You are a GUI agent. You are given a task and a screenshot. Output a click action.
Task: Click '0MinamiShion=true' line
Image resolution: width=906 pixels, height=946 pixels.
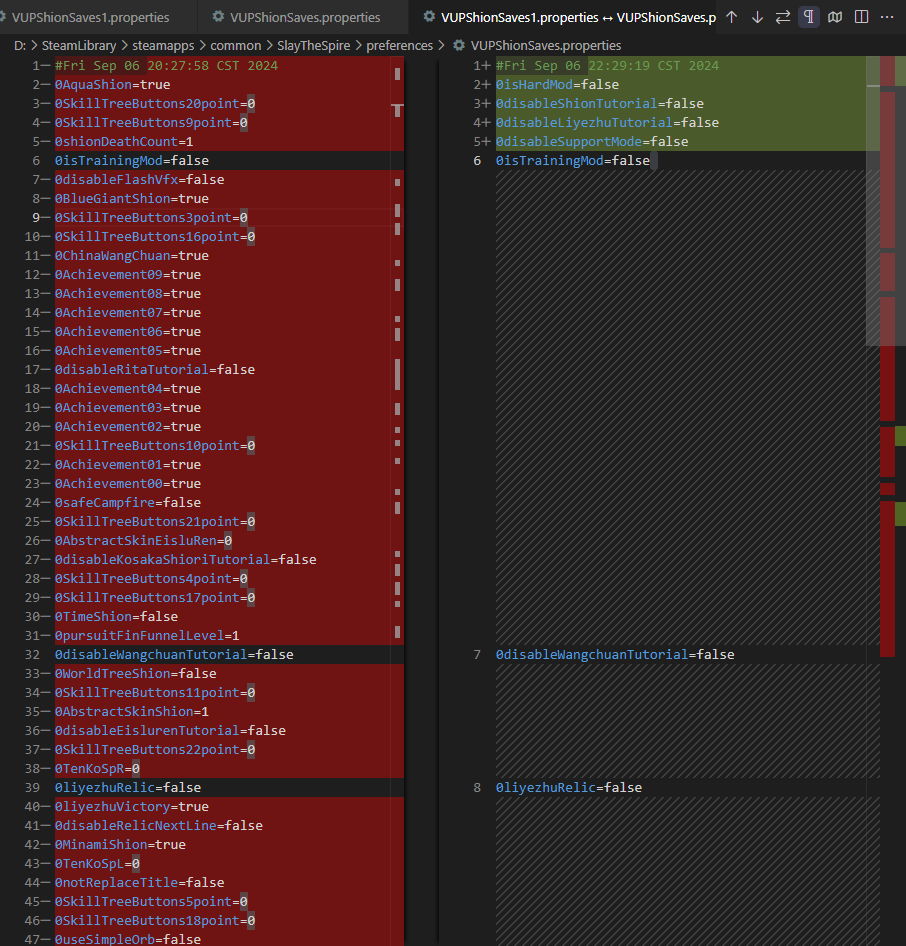coord(120,845)
